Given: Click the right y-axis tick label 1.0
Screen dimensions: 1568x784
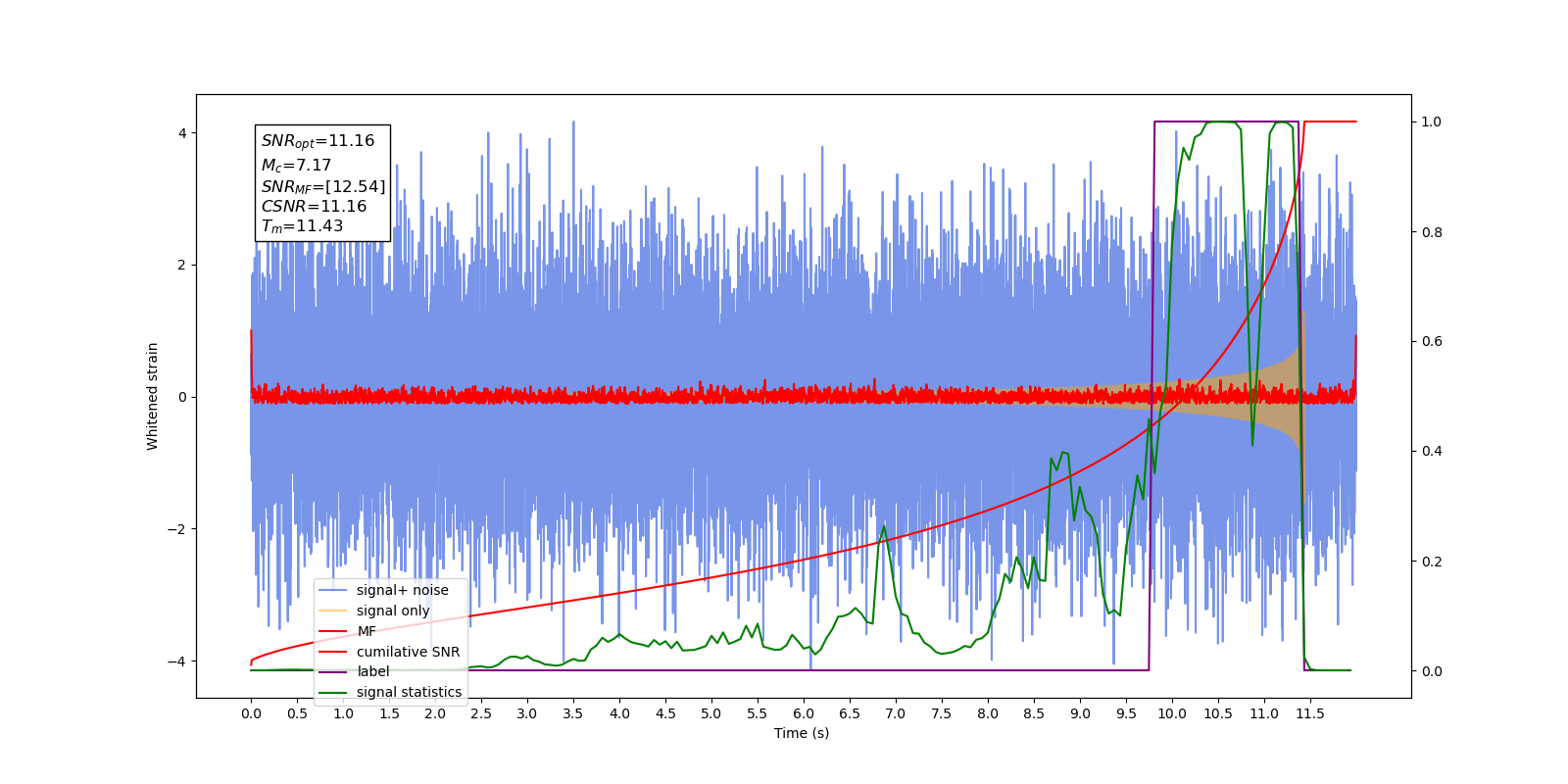Looking at the screenshot, I should 1432,122.
